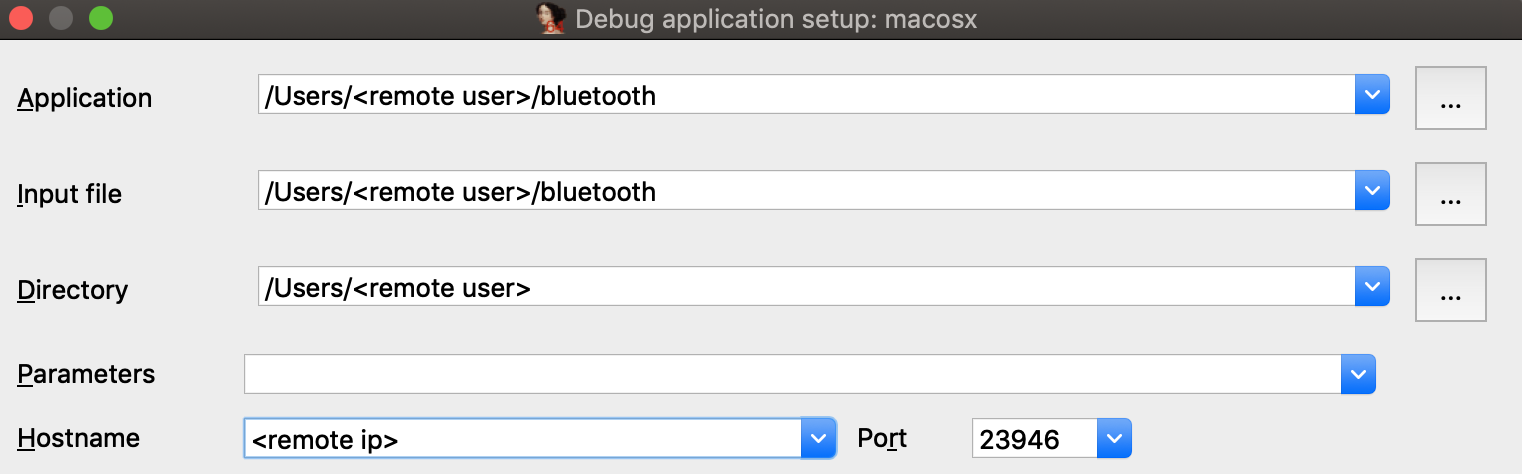This screenshot has width=1522, height=474.
Task: Browse for the working Directory
Action: pyautogui.click(x=1450, y=290)
